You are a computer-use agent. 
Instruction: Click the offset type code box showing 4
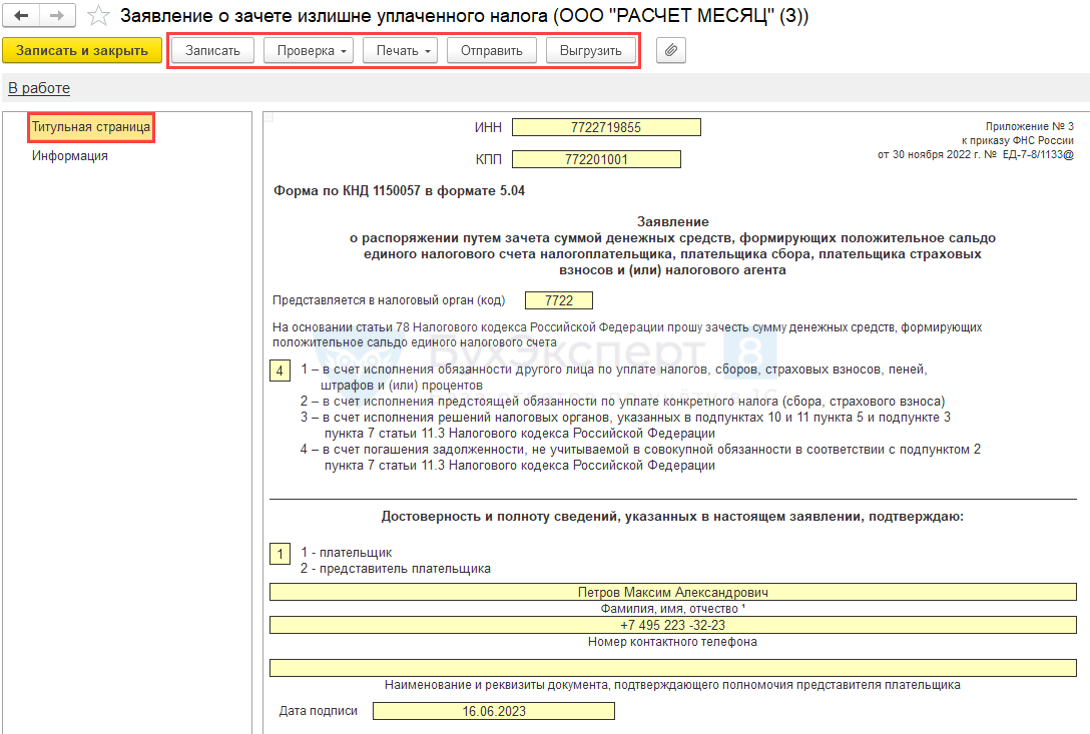(x=280, y=371)
